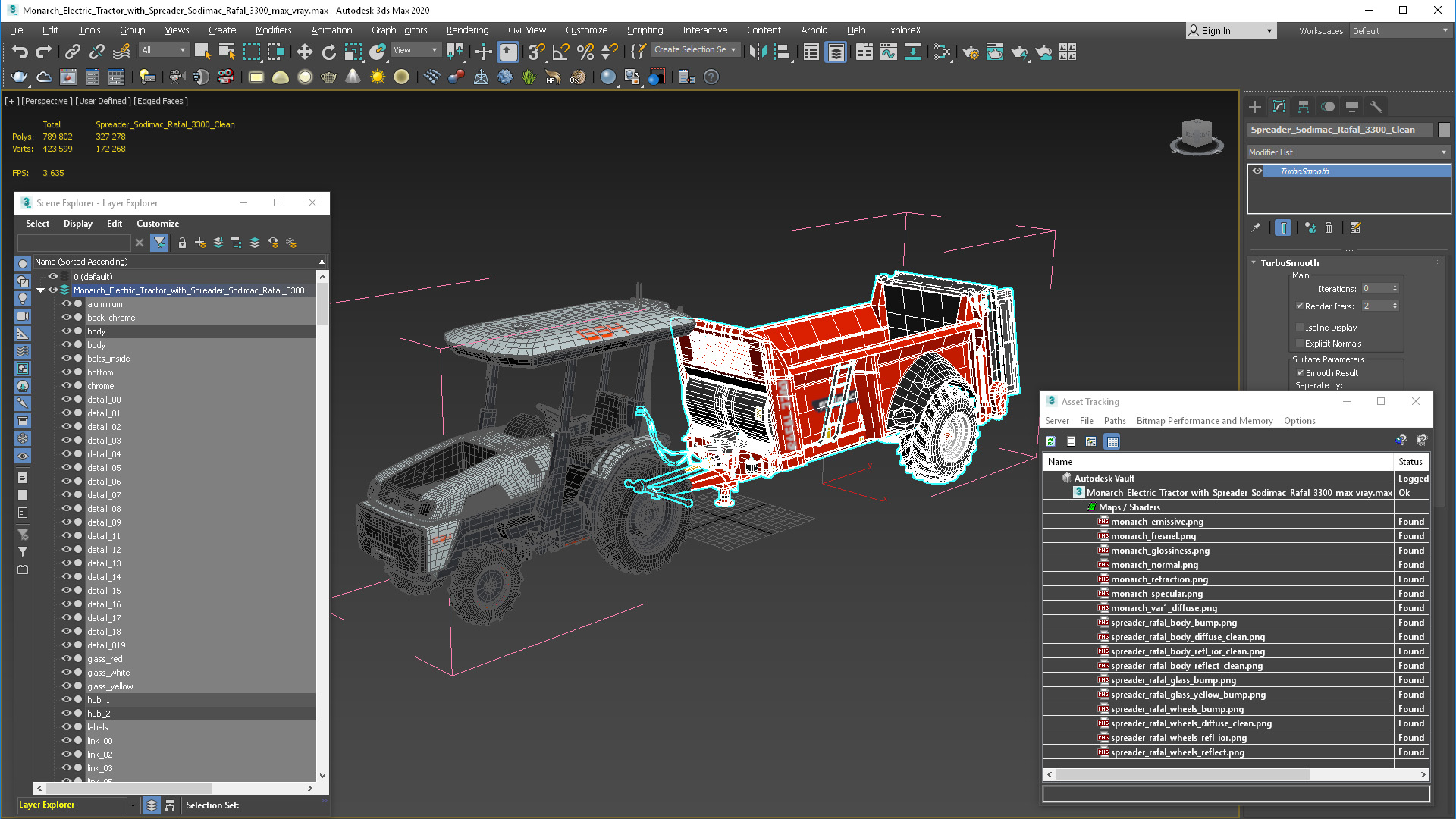Click the object name field
The height and width of the screenshot is (819, 1456).
click(x=1341, y=130)
